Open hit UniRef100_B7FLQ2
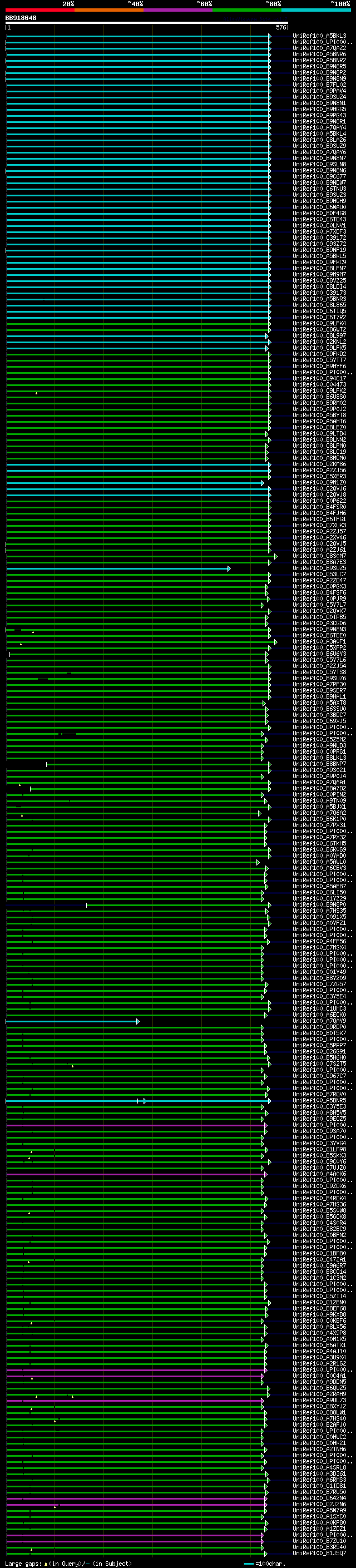This screenshot has height=1568, width=356. click(319, 85)
